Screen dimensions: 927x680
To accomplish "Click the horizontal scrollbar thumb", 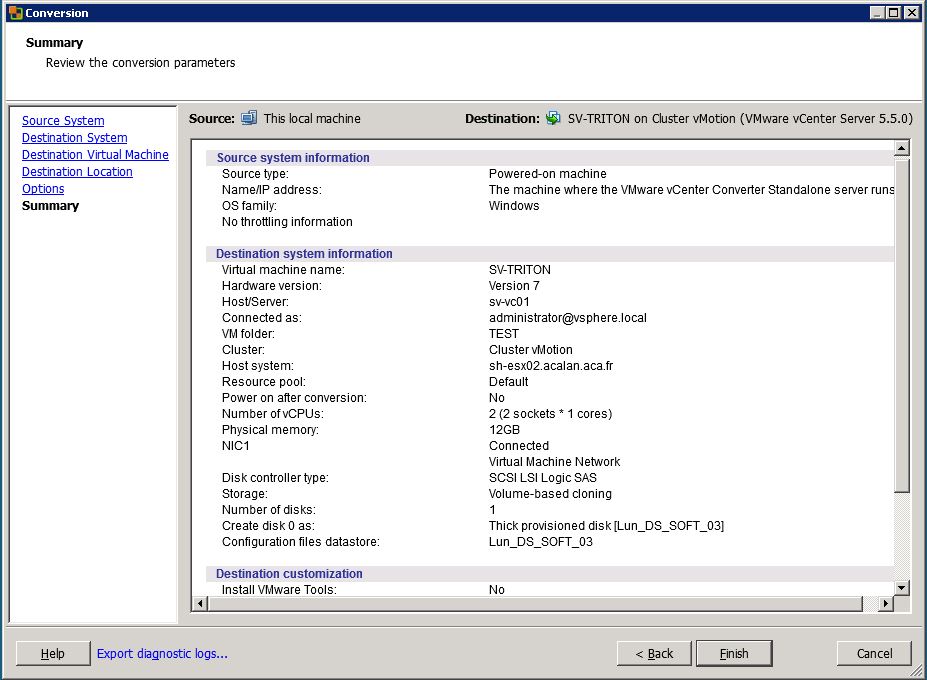I will pyautogui.click(x=536, y=604).
